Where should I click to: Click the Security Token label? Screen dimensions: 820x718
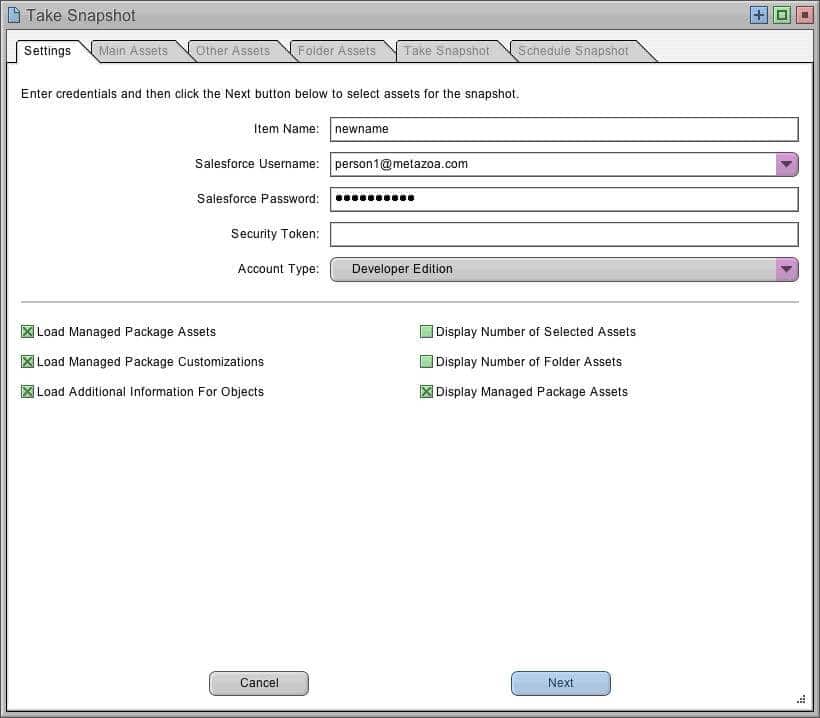(x=275, y=234)
